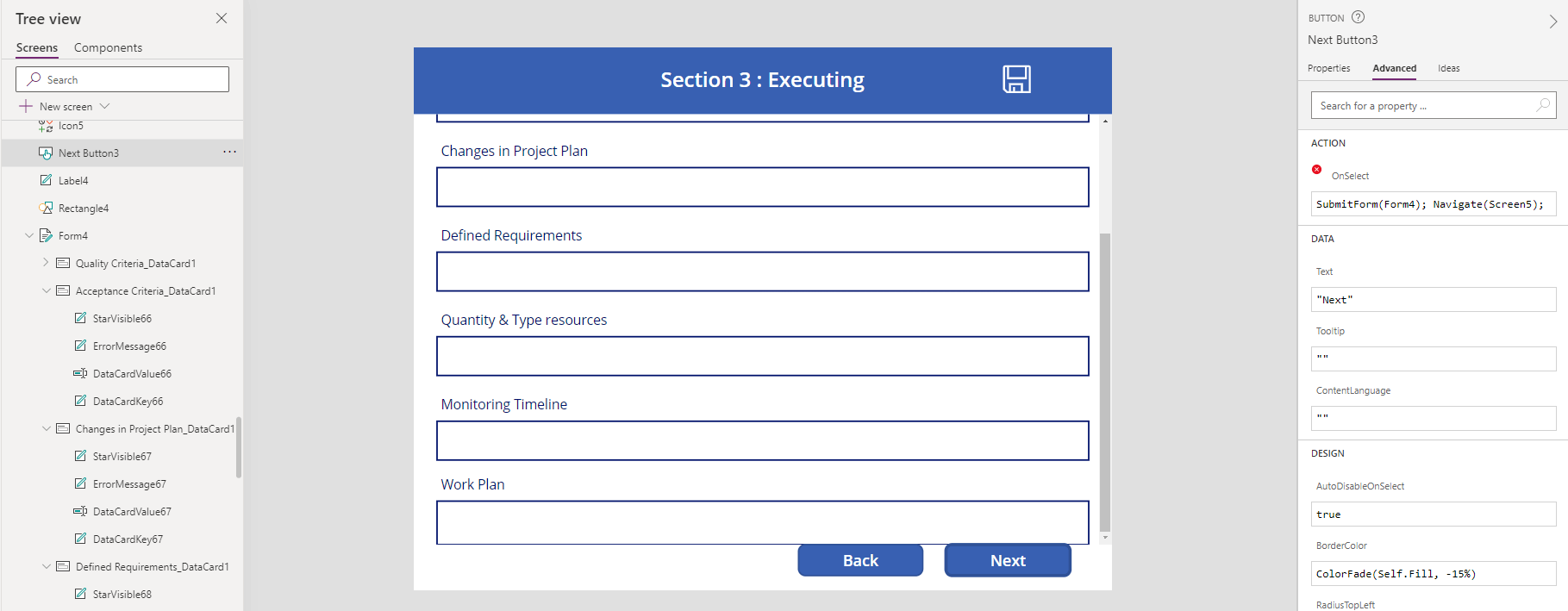
Task: Expand the Quality Criteria_DataCard1 node
Action: click(x=47, y=263)
